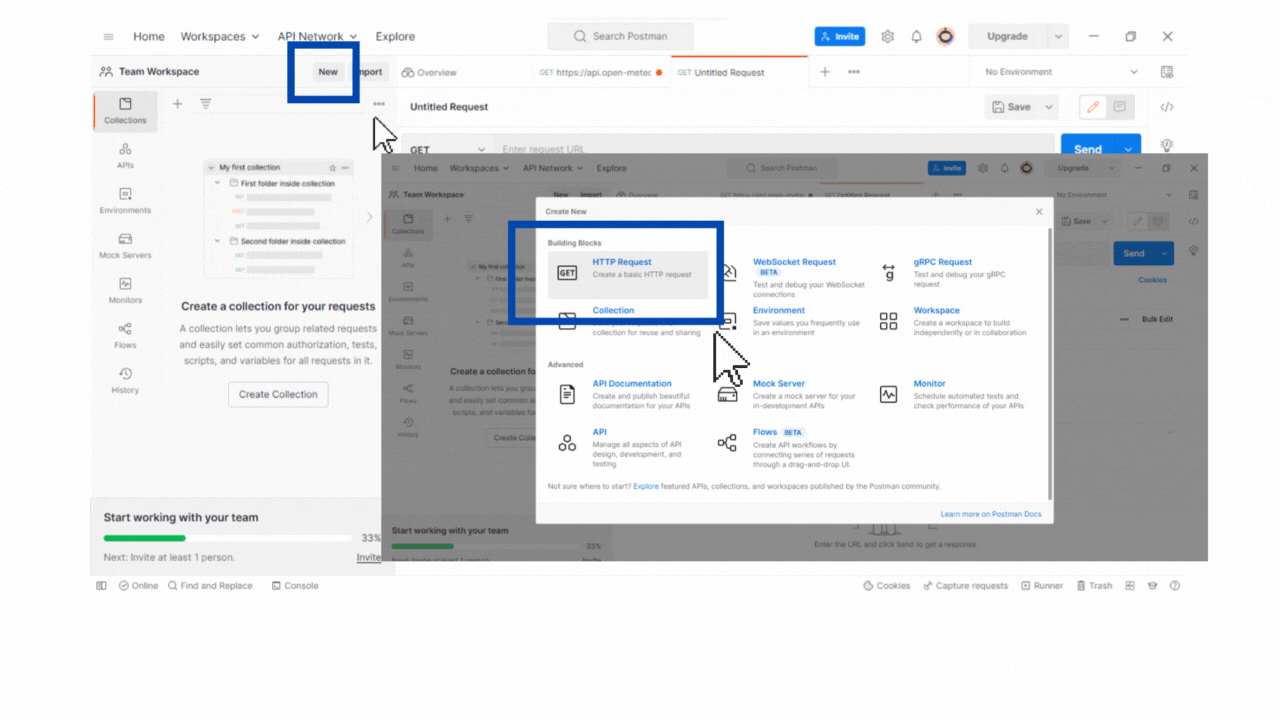Click team progress bar showing 33%
1280x720 pixels.
pos(230,538)
